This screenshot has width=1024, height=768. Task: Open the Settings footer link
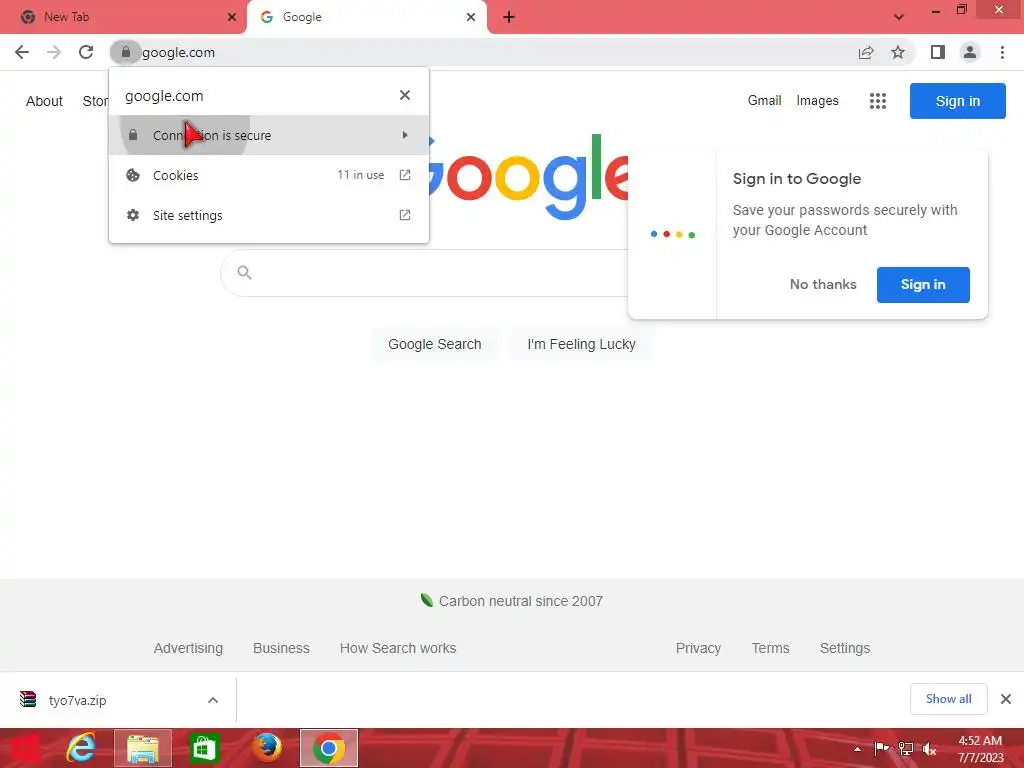844,648
